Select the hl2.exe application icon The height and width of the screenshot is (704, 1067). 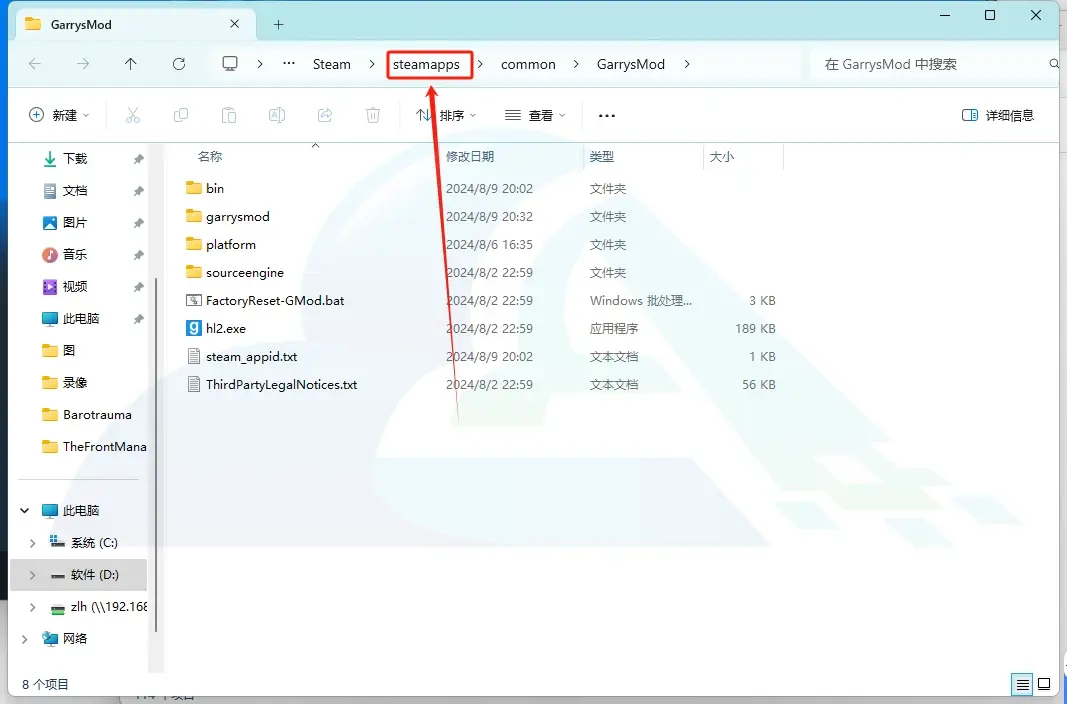pos(193,329)
